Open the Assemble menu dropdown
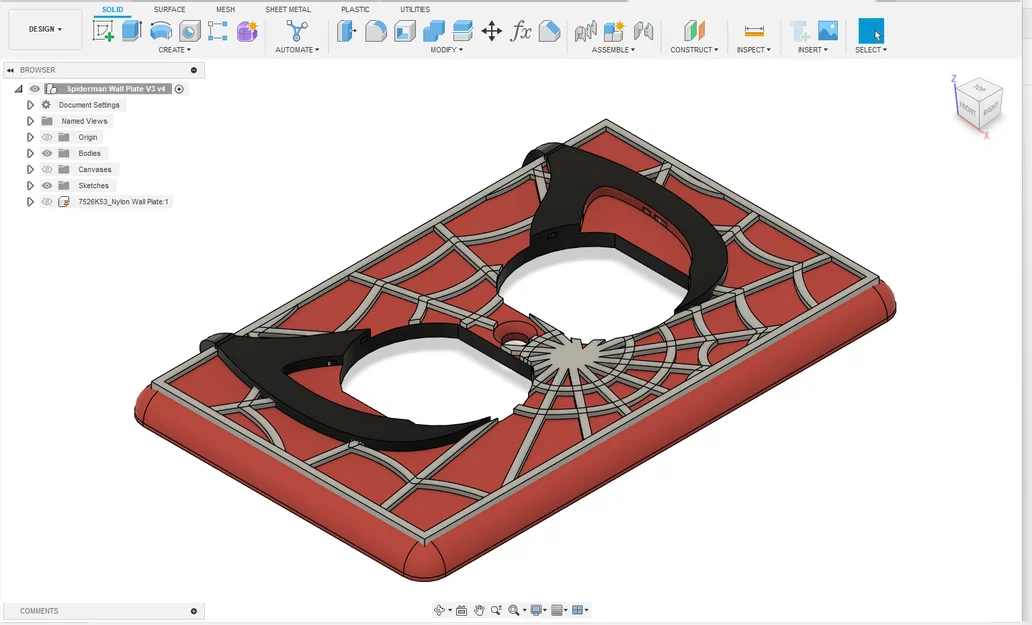 click(613, 50)
